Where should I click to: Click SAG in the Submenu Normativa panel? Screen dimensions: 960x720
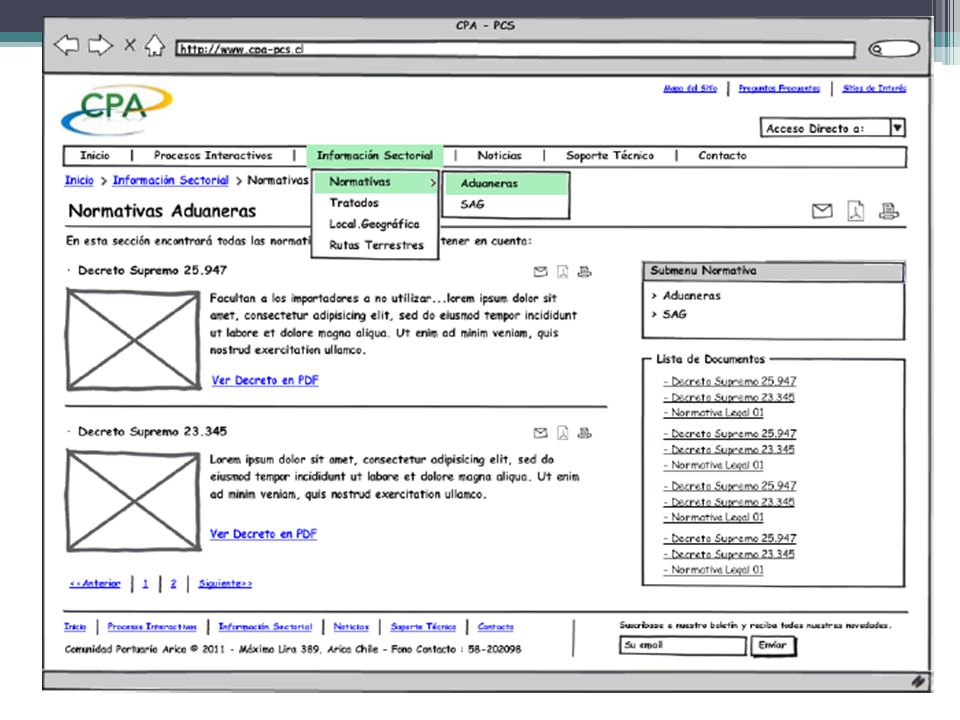pyautogui.click(x=675, y=314)
